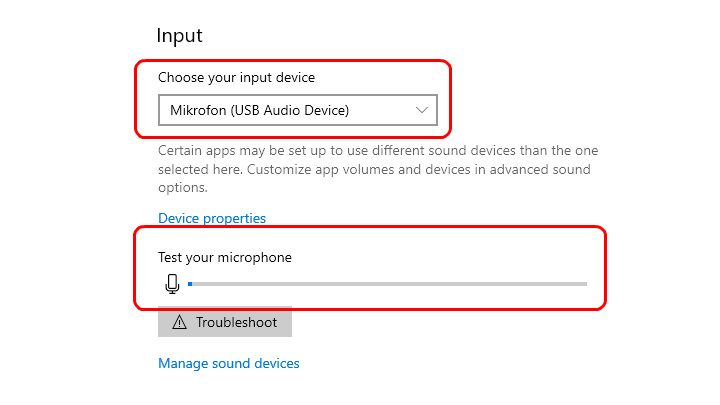Click the warning triangle icon on Troubleshoot
The height and width of the screenshot is (405, 720).
179,322
